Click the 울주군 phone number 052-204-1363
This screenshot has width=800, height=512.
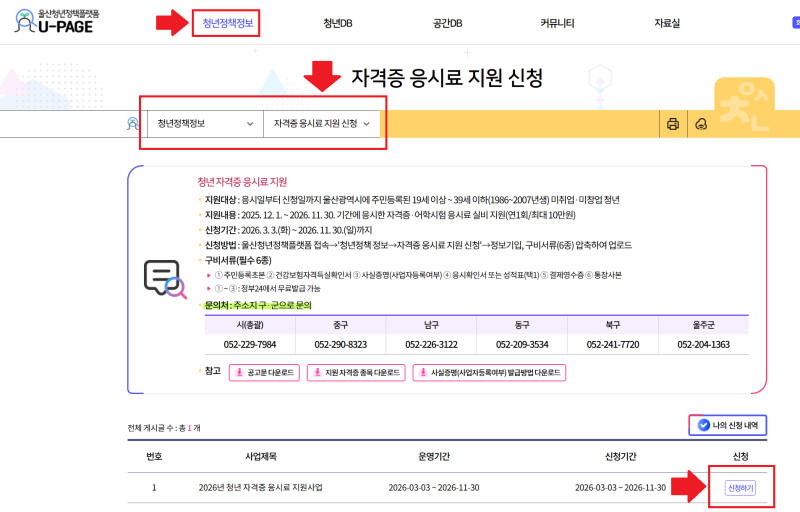(704, 345)
